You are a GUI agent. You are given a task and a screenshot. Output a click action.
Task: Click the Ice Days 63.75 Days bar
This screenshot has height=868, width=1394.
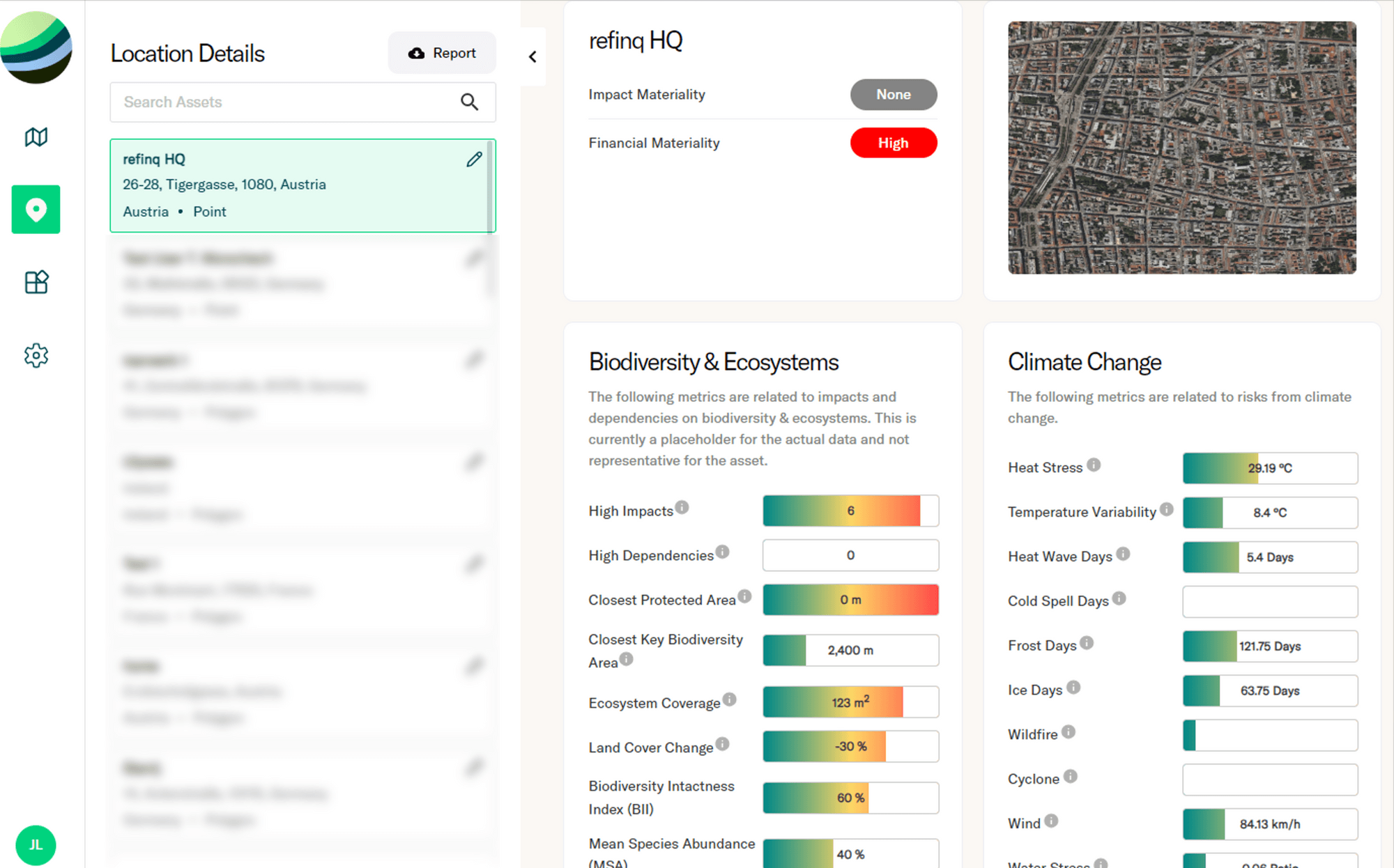coord(1270,691)
